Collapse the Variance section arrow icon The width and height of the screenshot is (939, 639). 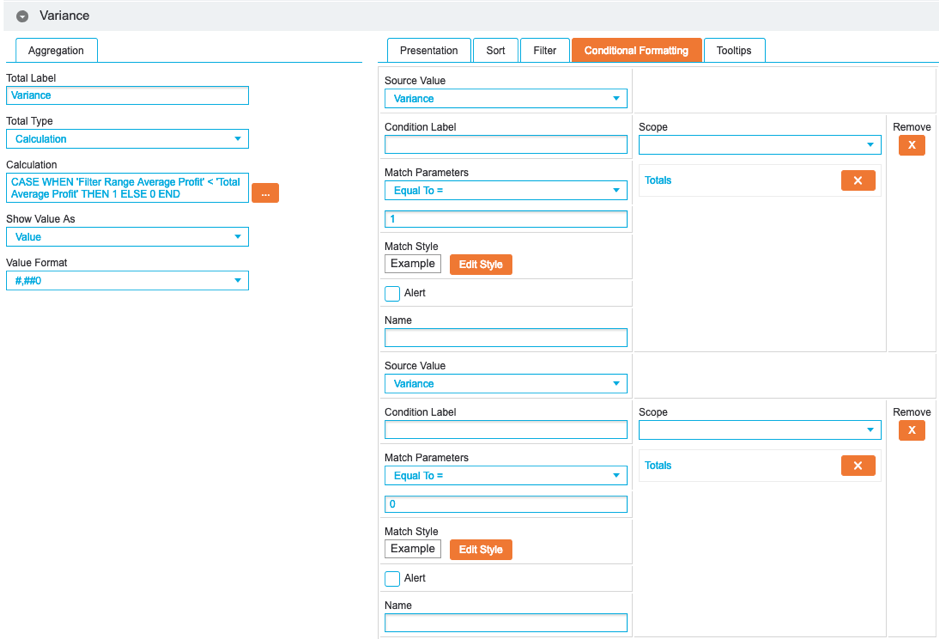[x=22, y=16]
